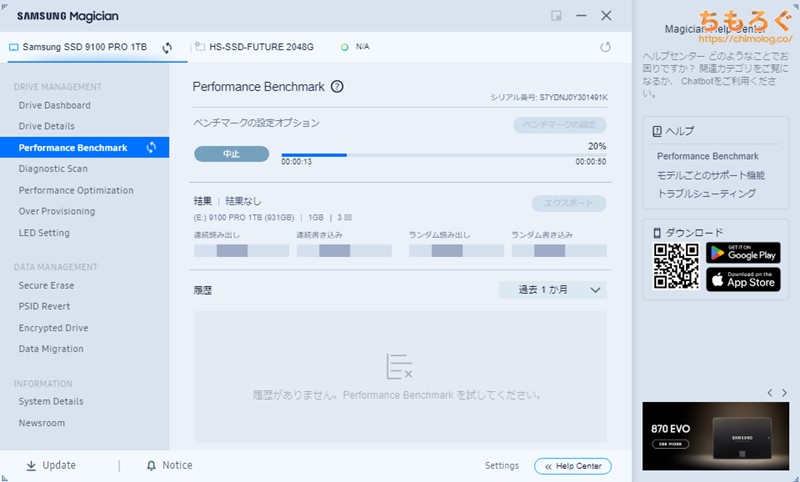Open System Details in the sidebar
Image resolution: width=800 pixels, height=482 pixels.
coord(51,401)
